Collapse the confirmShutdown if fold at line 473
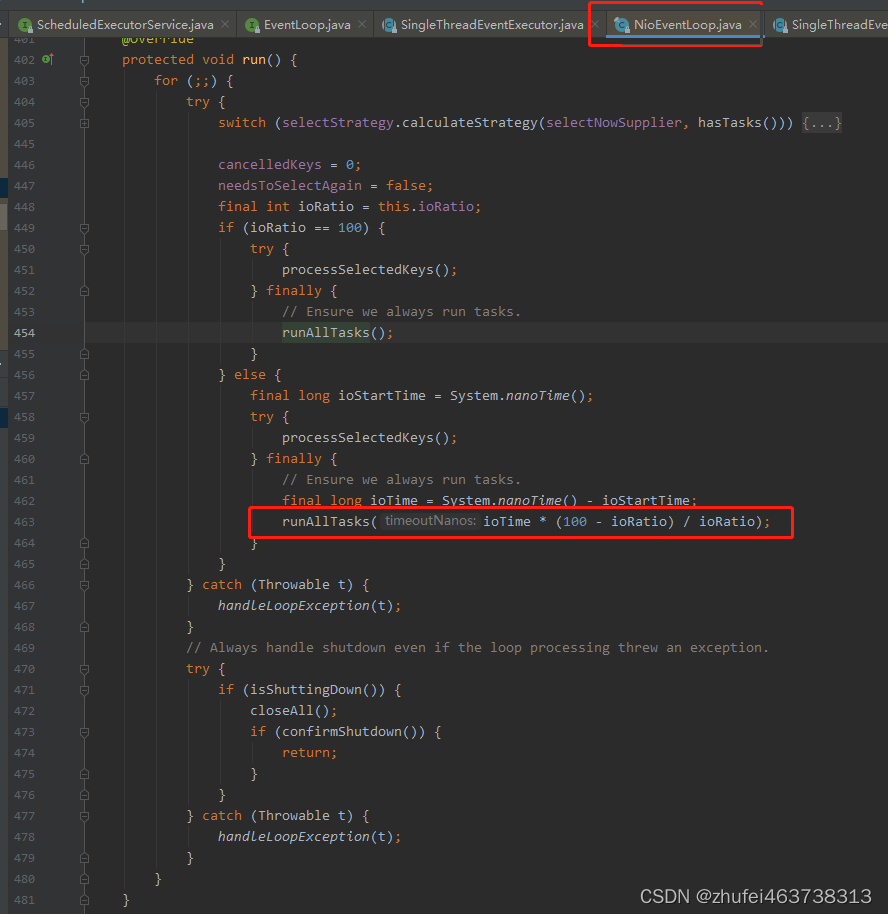 [85, 732]
